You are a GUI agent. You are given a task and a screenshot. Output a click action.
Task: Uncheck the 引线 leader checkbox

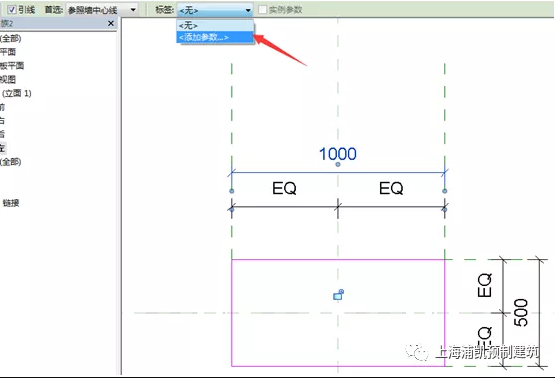pos(12,10)
